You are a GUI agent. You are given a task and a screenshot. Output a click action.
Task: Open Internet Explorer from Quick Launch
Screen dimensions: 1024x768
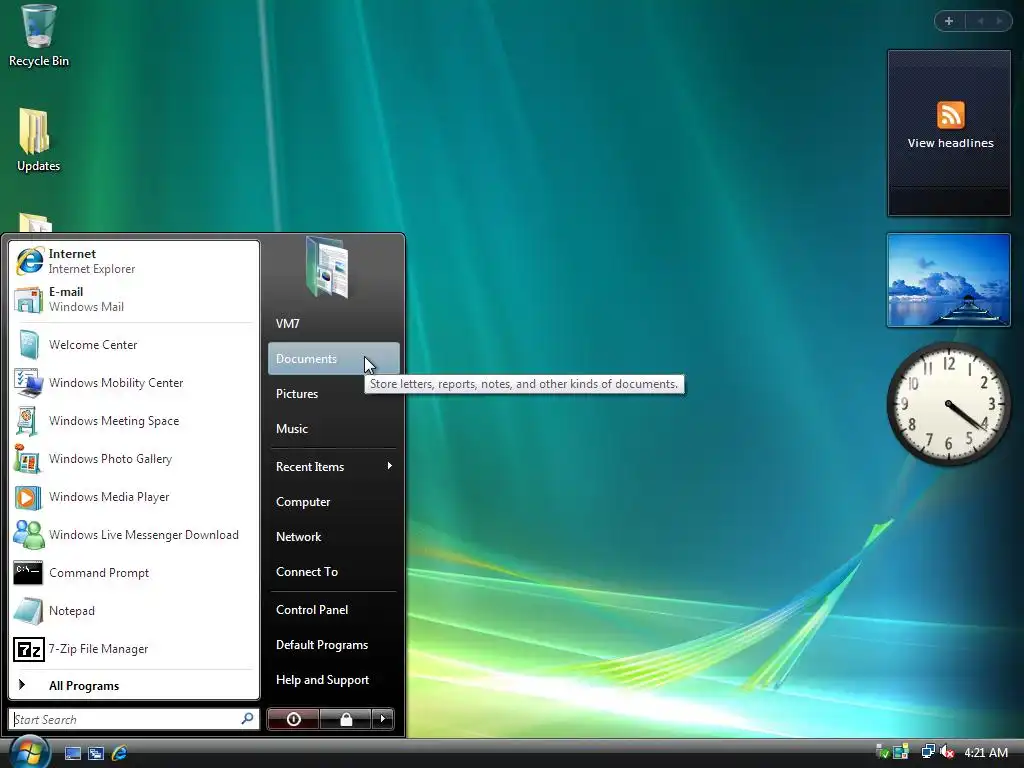tap(120, 753)
